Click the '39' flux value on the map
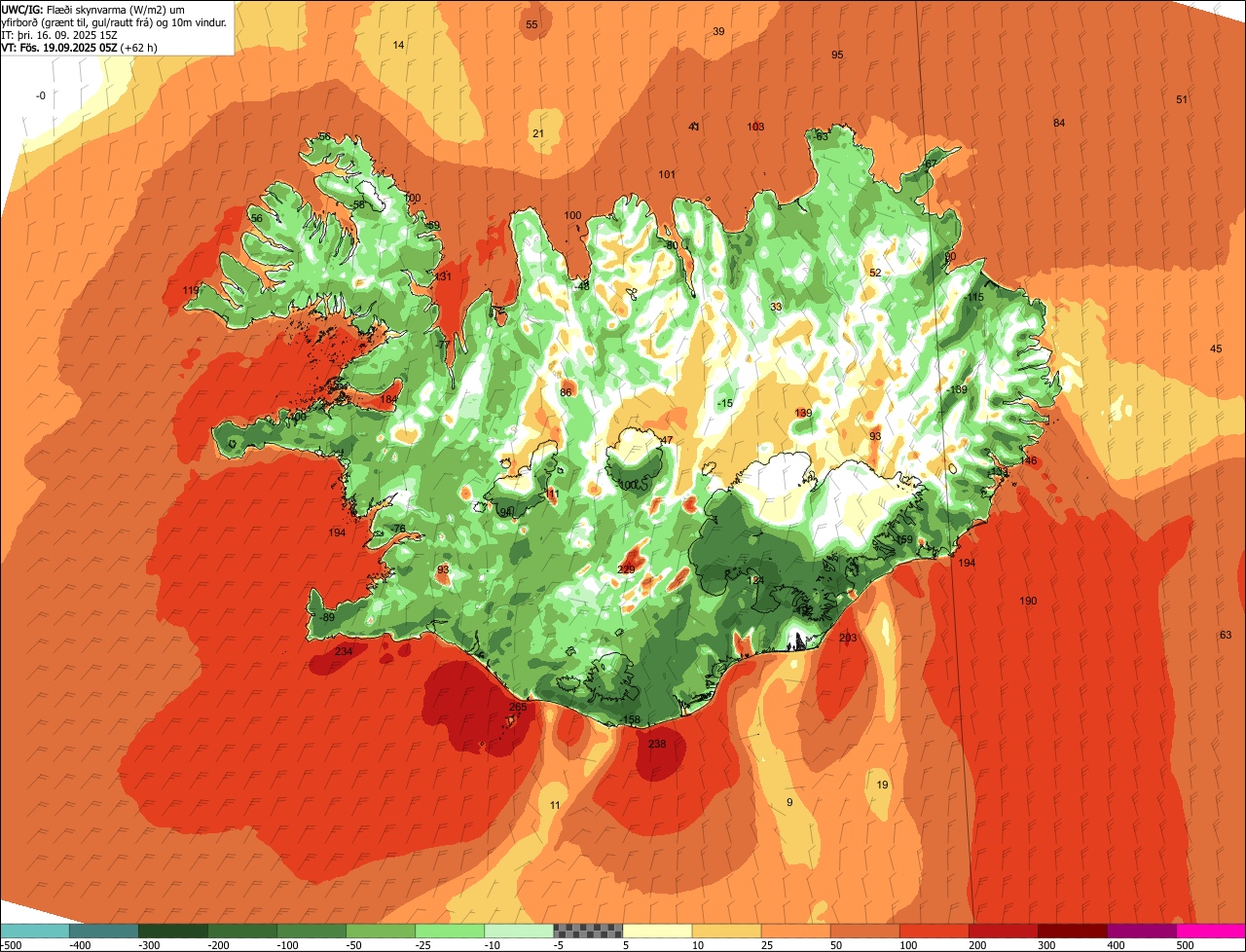Image resolution: width=1246 pixels, height=952 pixels. coord(718,31)
